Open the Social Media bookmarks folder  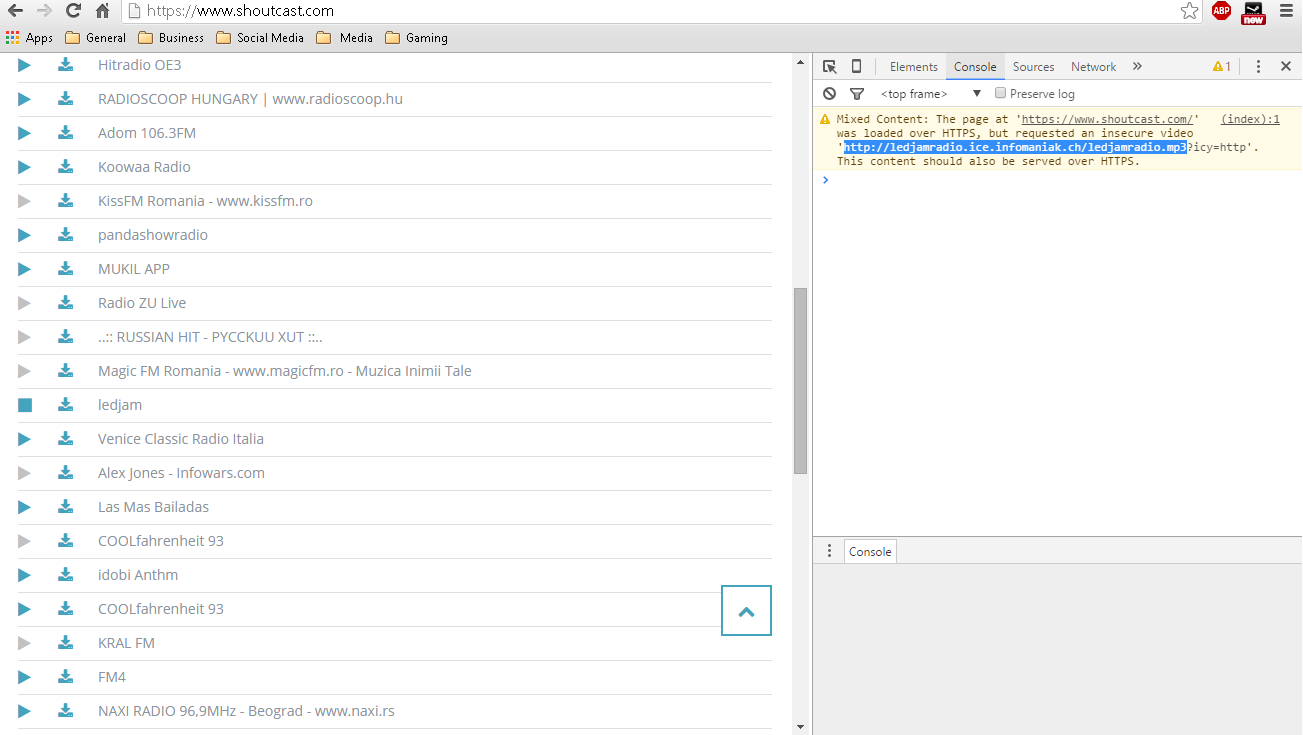(260, 38)
